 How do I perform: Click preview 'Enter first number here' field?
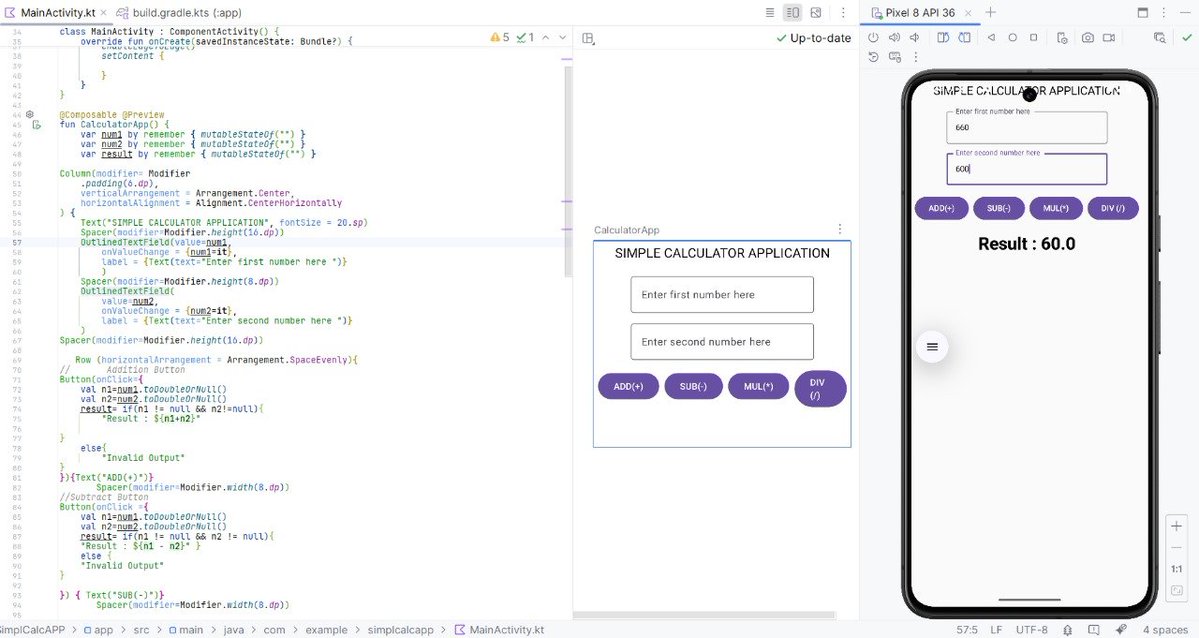[722, 295]
